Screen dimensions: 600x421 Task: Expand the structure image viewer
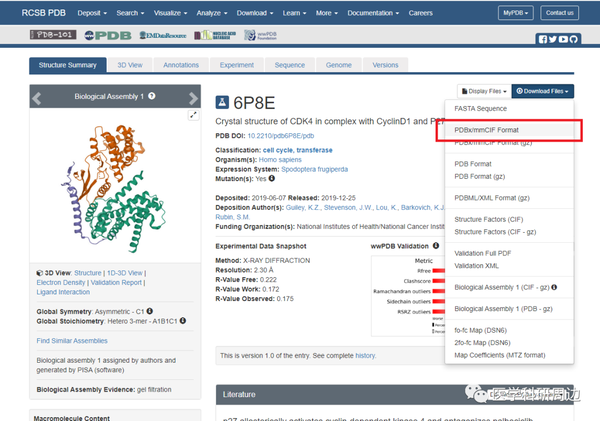(194, 115)
